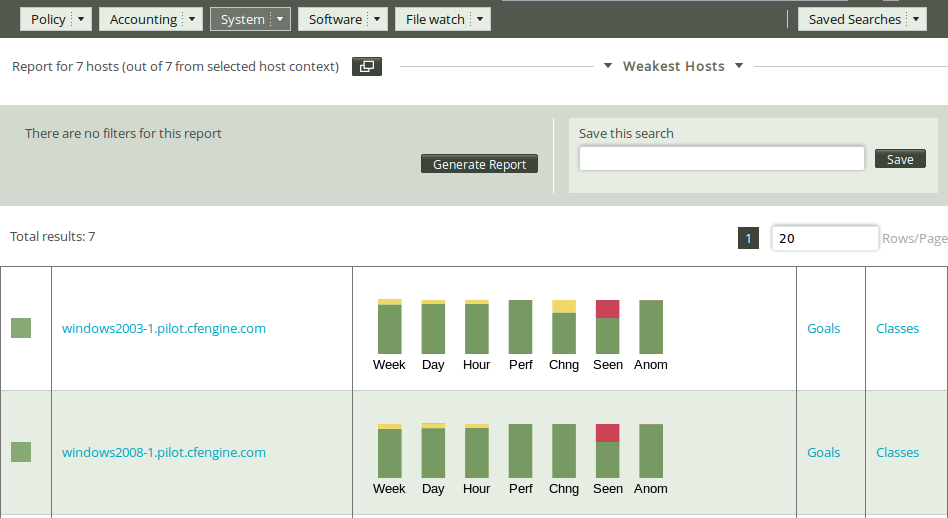Expand the System dropdown arrow
The height and width of the screenshot is (518, 948).
click(280, 19)
